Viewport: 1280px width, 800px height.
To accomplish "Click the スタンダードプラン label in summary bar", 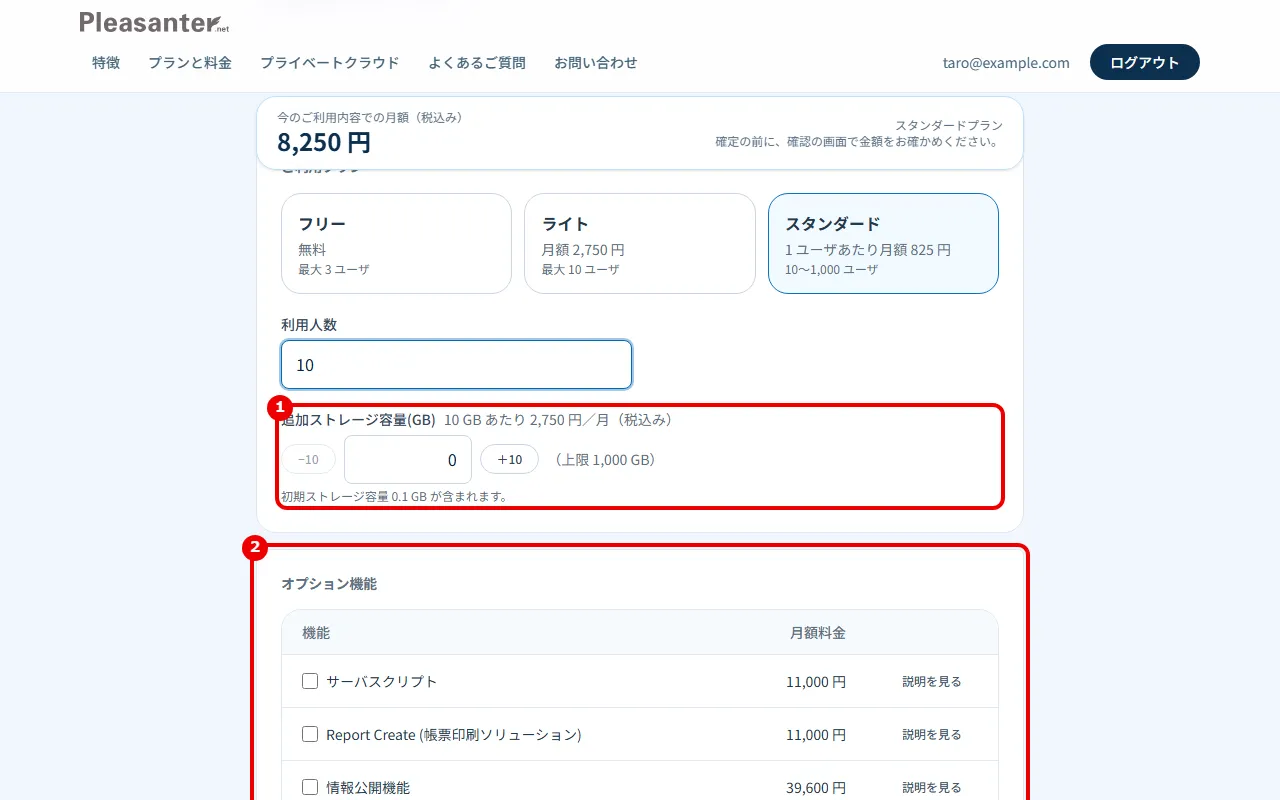I will click(949, 125).
